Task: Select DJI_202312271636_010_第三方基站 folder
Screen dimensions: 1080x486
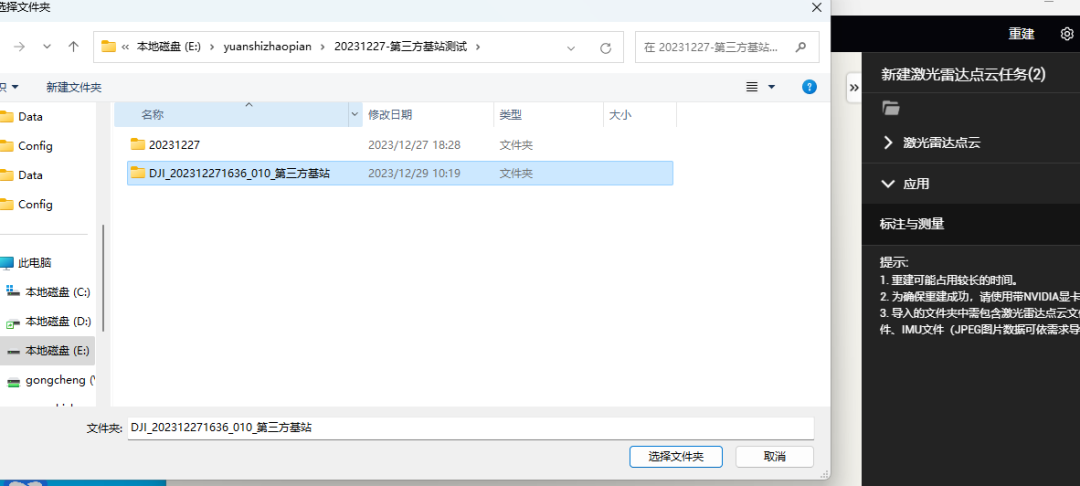Action: click(400, 173)
